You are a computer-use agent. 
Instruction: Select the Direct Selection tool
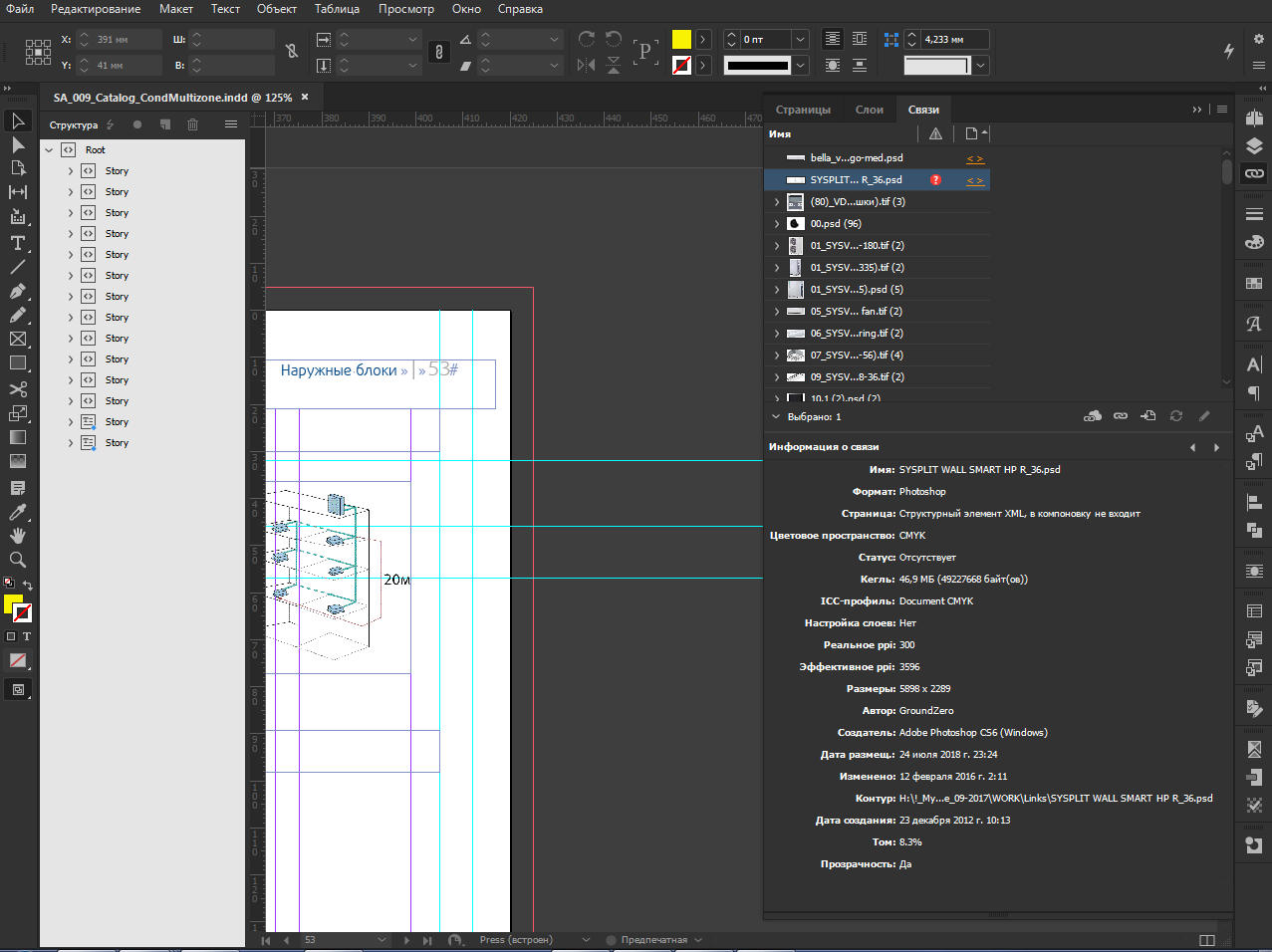pyautogui.click(x=18, y=145)
